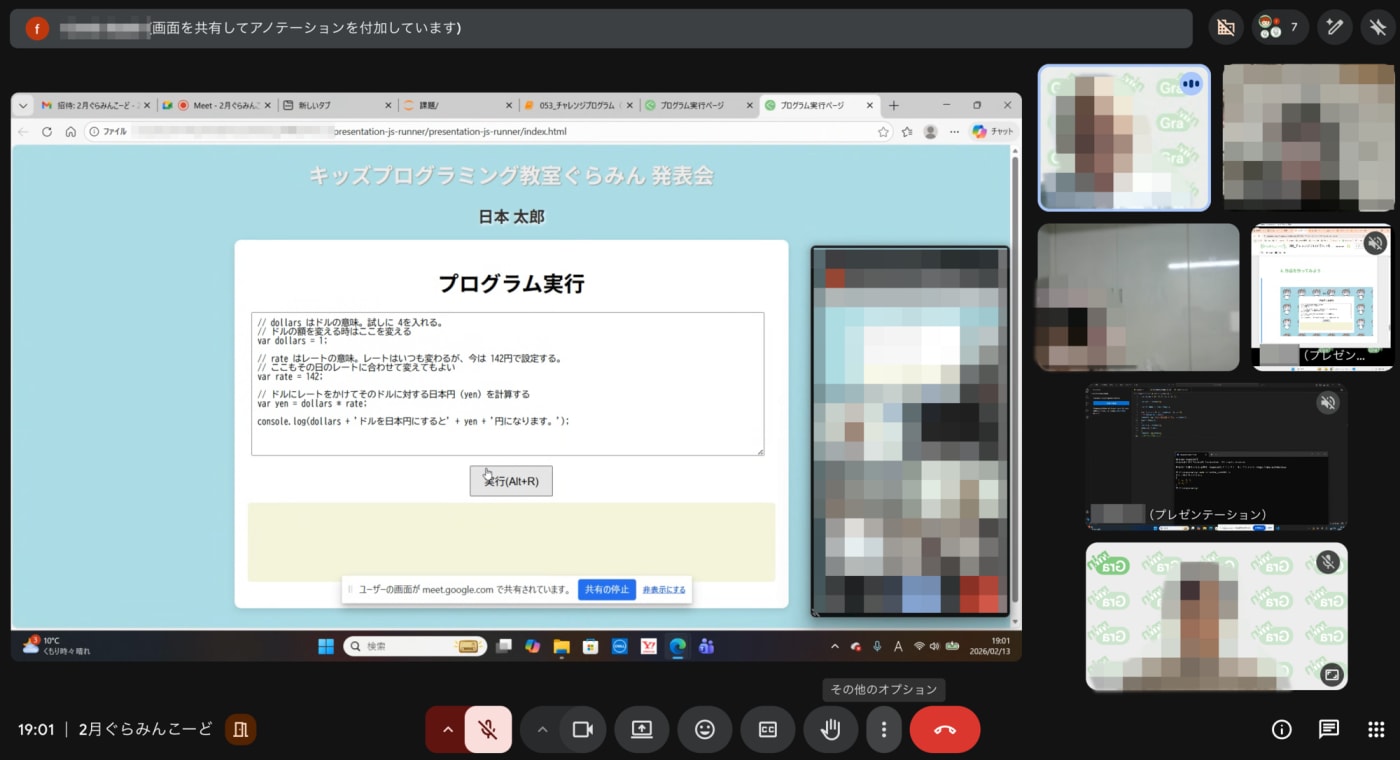
Task: Open the three-dot more options menu
Action: [884, 730]
